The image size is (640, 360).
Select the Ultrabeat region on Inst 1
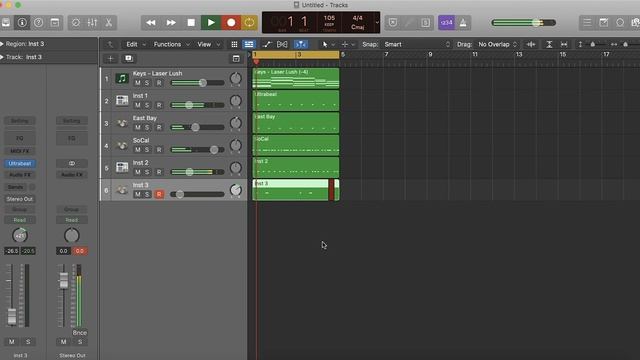[296, 100]
